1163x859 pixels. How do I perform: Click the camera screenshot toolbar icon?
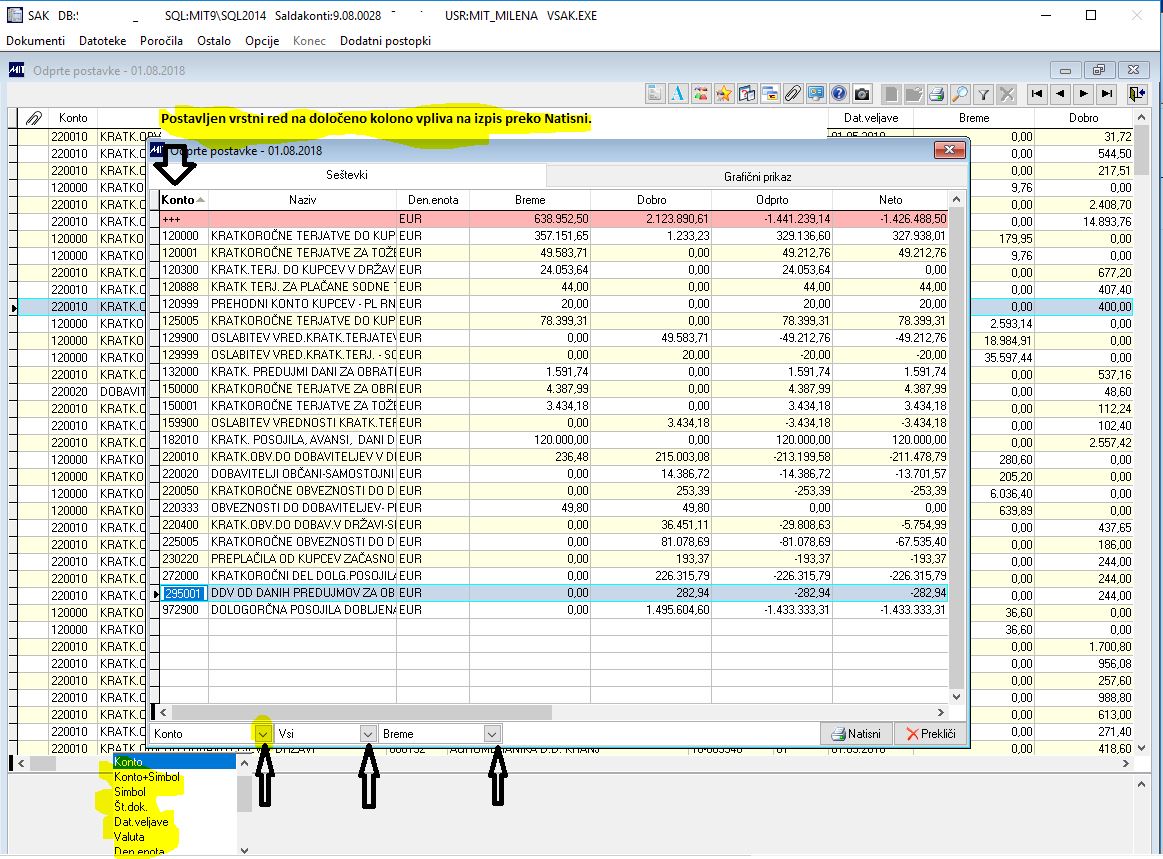pyautogui.click(x=862, y=93)
